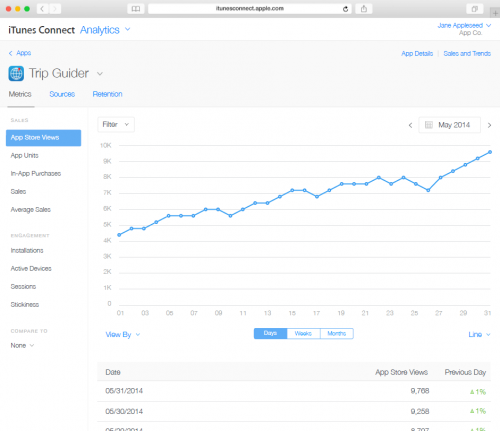Open the Filter dropdown

(116, 125)
